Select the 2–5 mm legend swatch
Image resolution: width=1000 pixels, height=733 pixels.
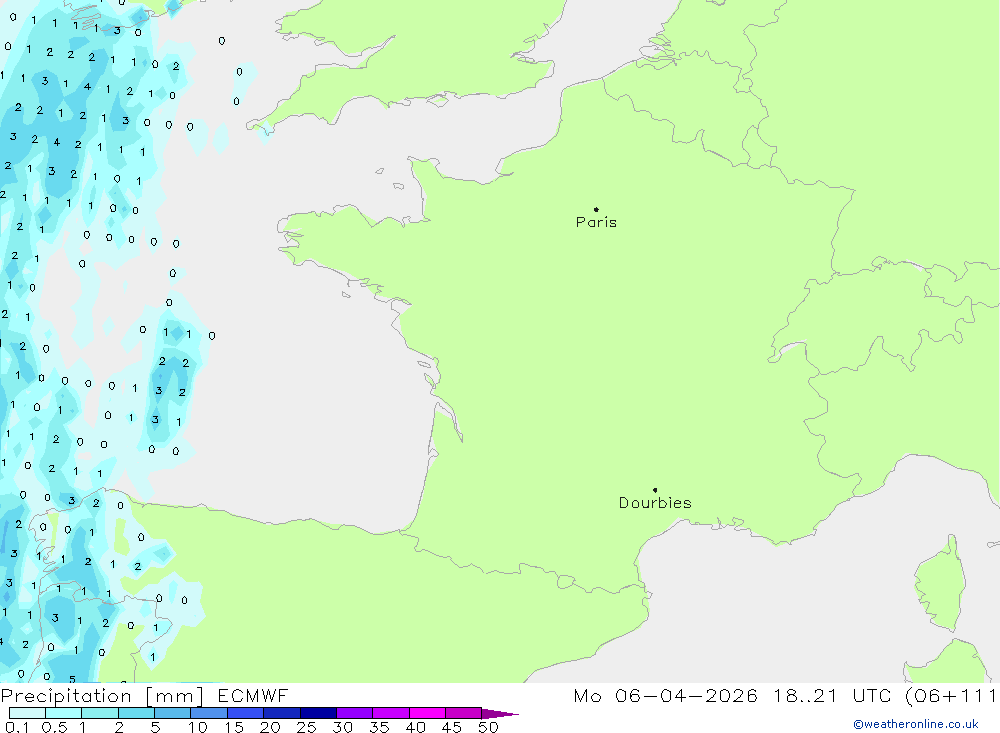point(136,713)
